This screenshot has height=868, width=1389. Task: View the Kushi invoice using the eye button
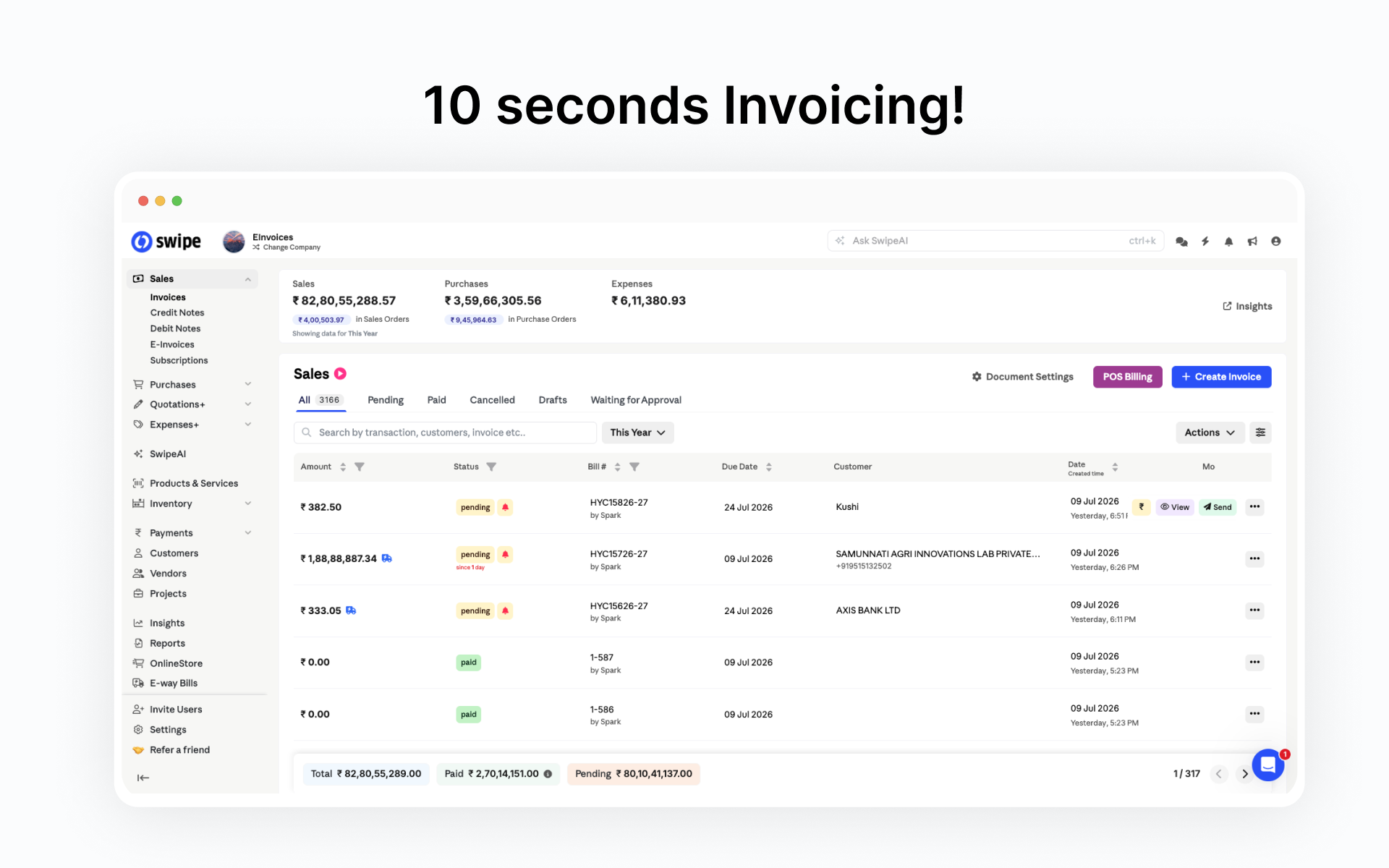click(1175, 507)
